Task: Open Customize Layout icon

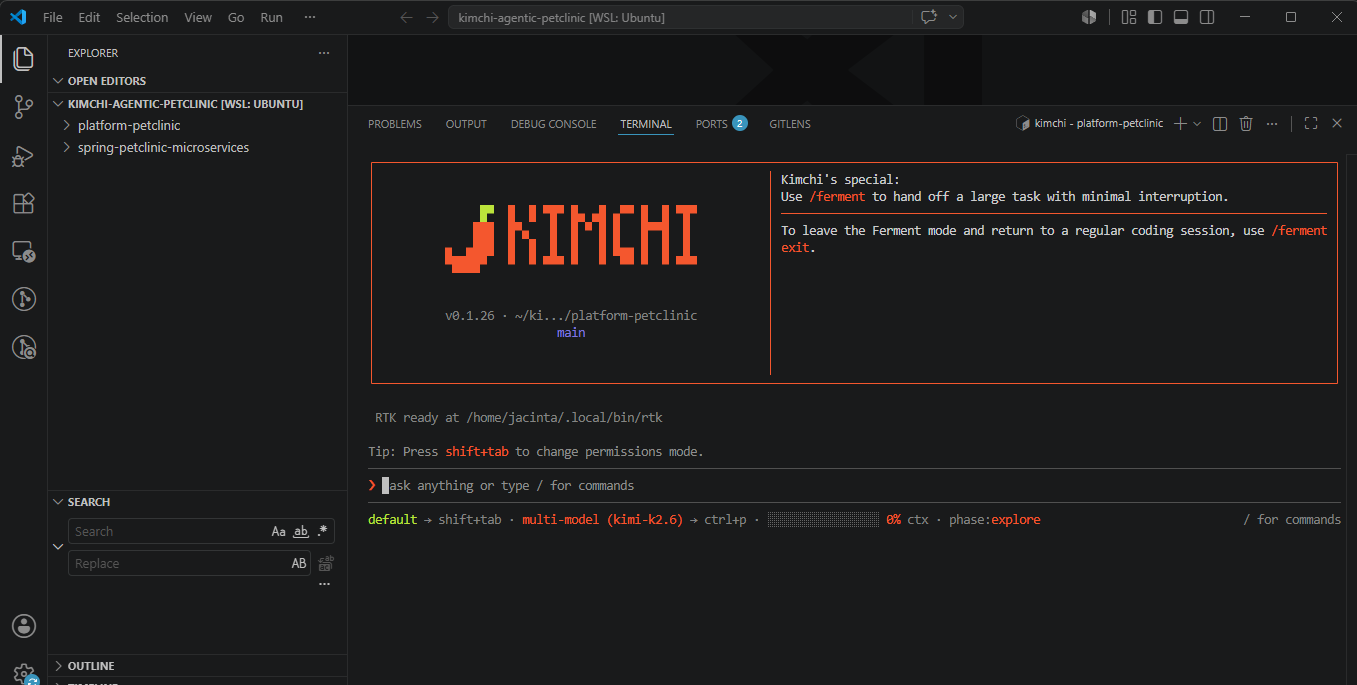Action: click(x=1129, y=17)
